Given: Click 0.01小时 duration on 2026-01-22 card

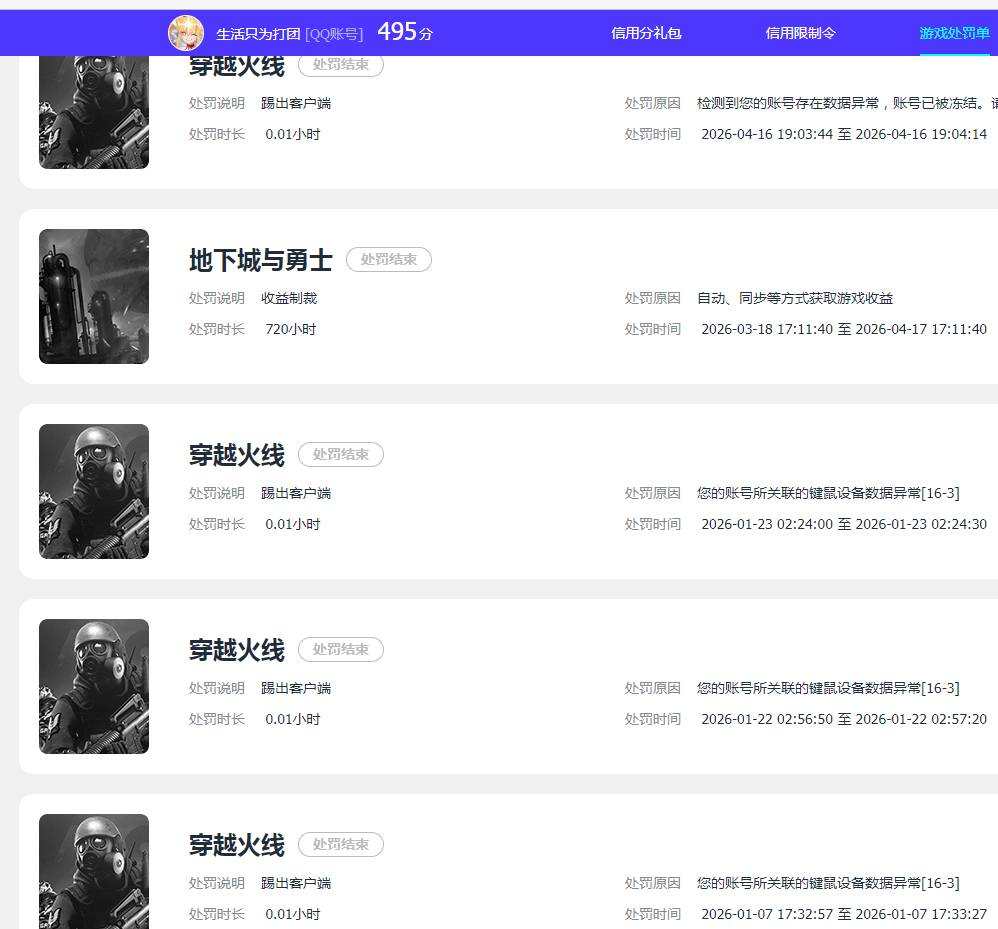Looking at the screenshot, I should tap(293, 719).
